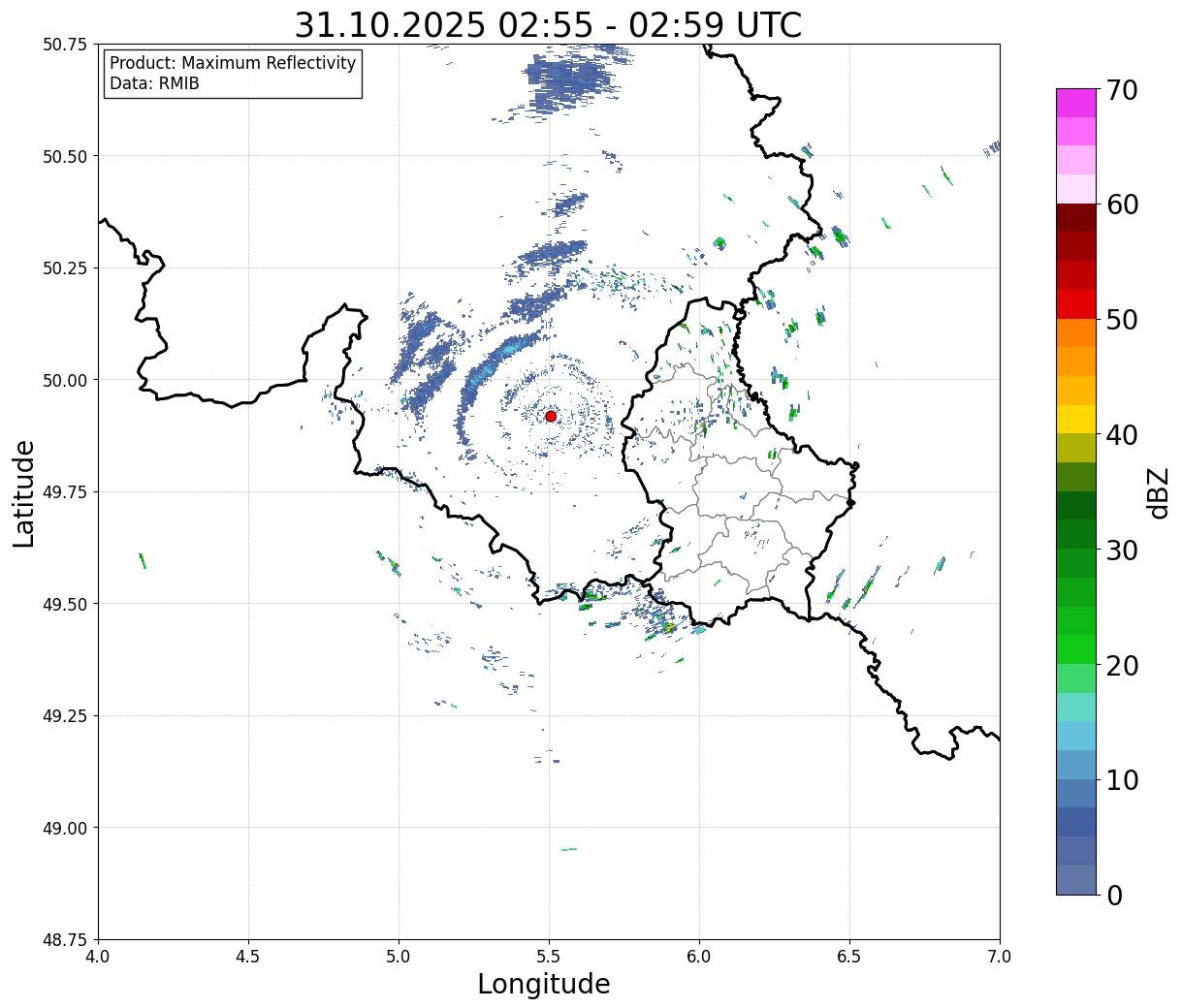The height and width of the screenshot is (1008, 1182).
Task: Click the 'dBZ' colorbar label
Action: 1158,492
